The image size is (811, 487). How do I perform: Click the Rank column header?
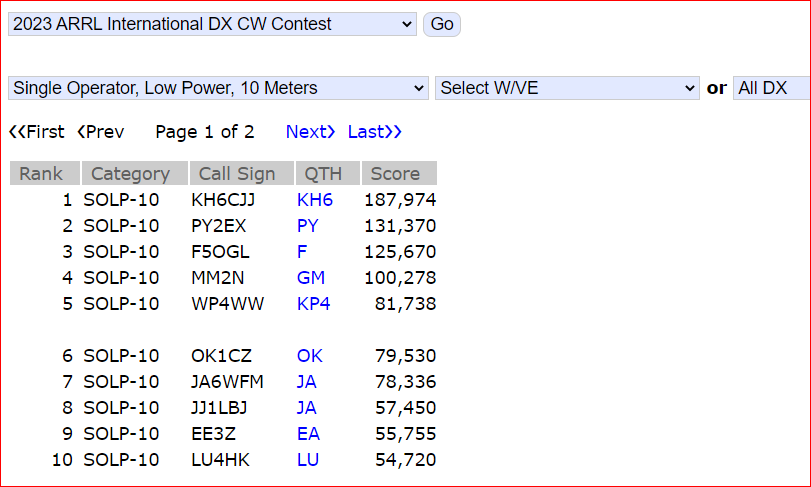click(x=45, y=173)
